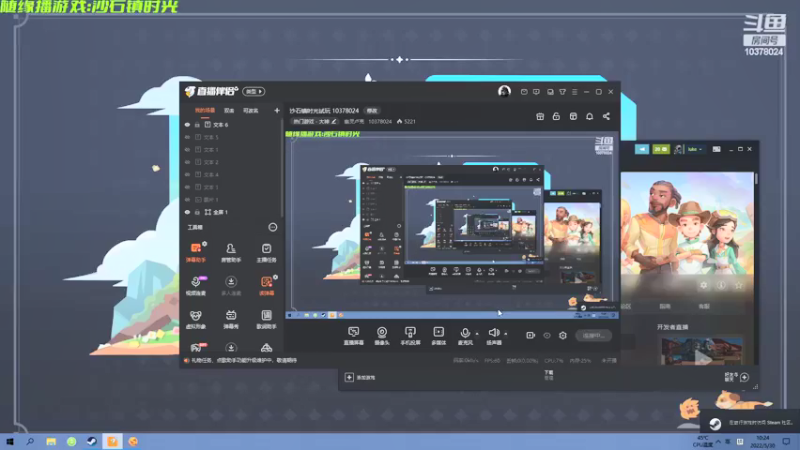Expand the speaker options arrow
The width and height of the screenshot is (800, 450).
point(506,334)
